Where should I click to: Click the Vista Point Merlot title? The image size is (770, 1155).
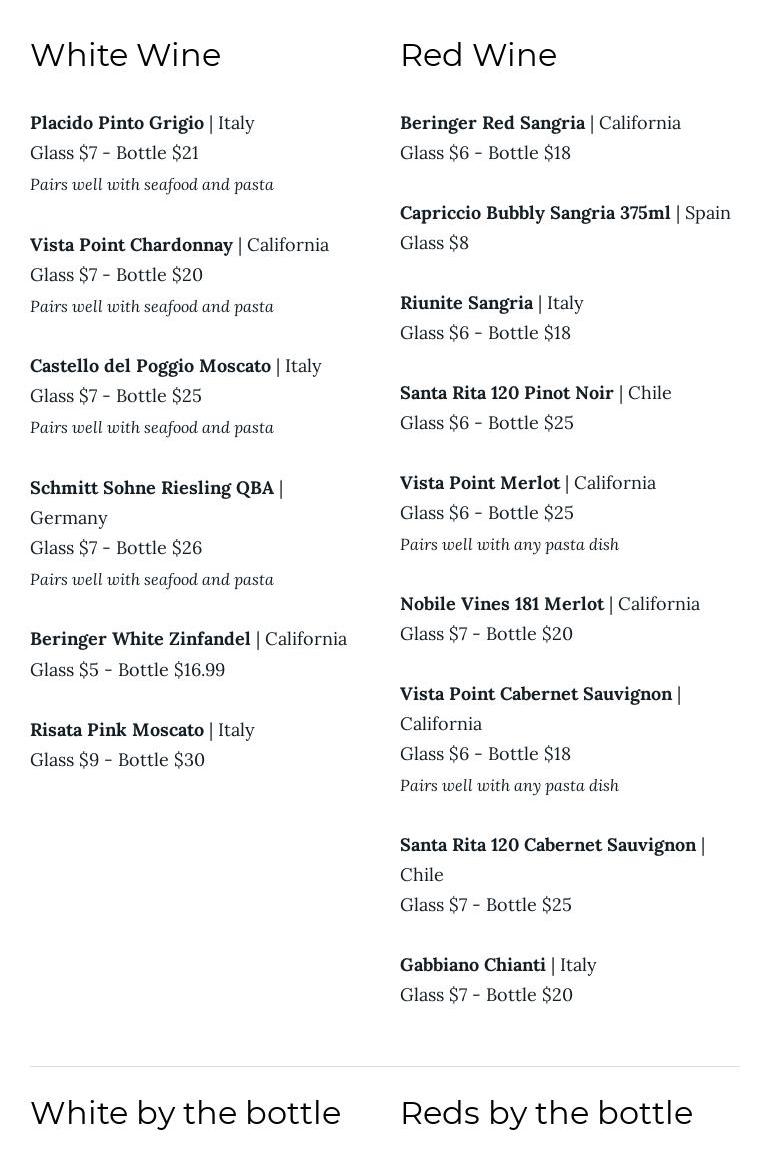point(480,483)
